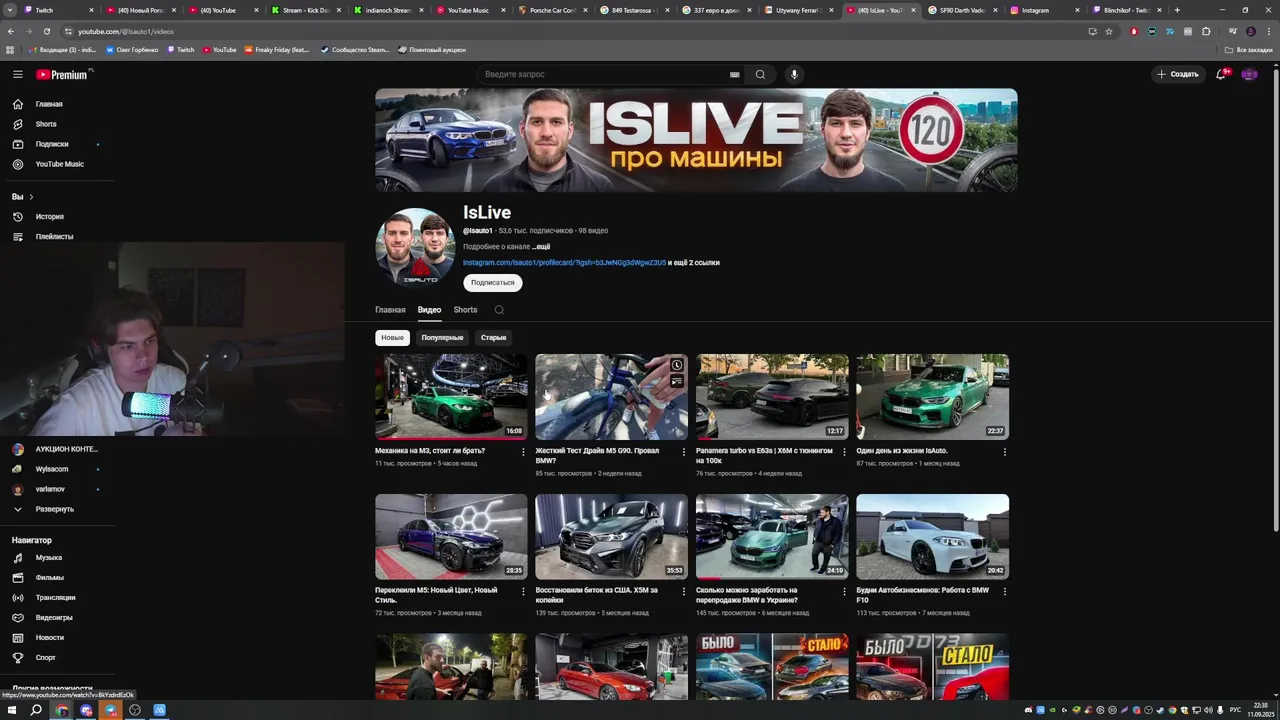Select the Популярные filter chip
The height and width of the screenshot is (720, 1280).
[442, 338]
